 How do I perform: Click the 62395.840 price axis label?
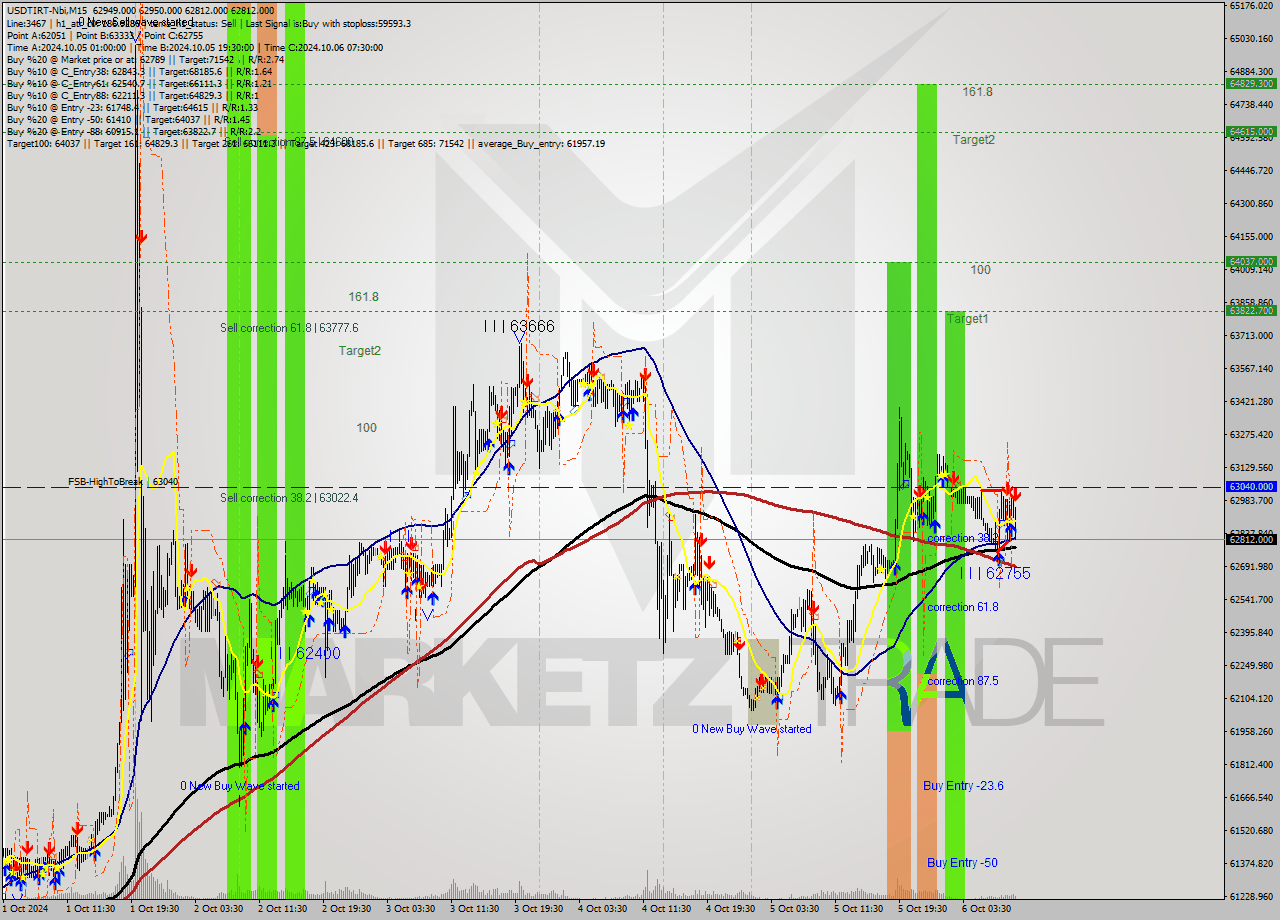coord(1251,633)
